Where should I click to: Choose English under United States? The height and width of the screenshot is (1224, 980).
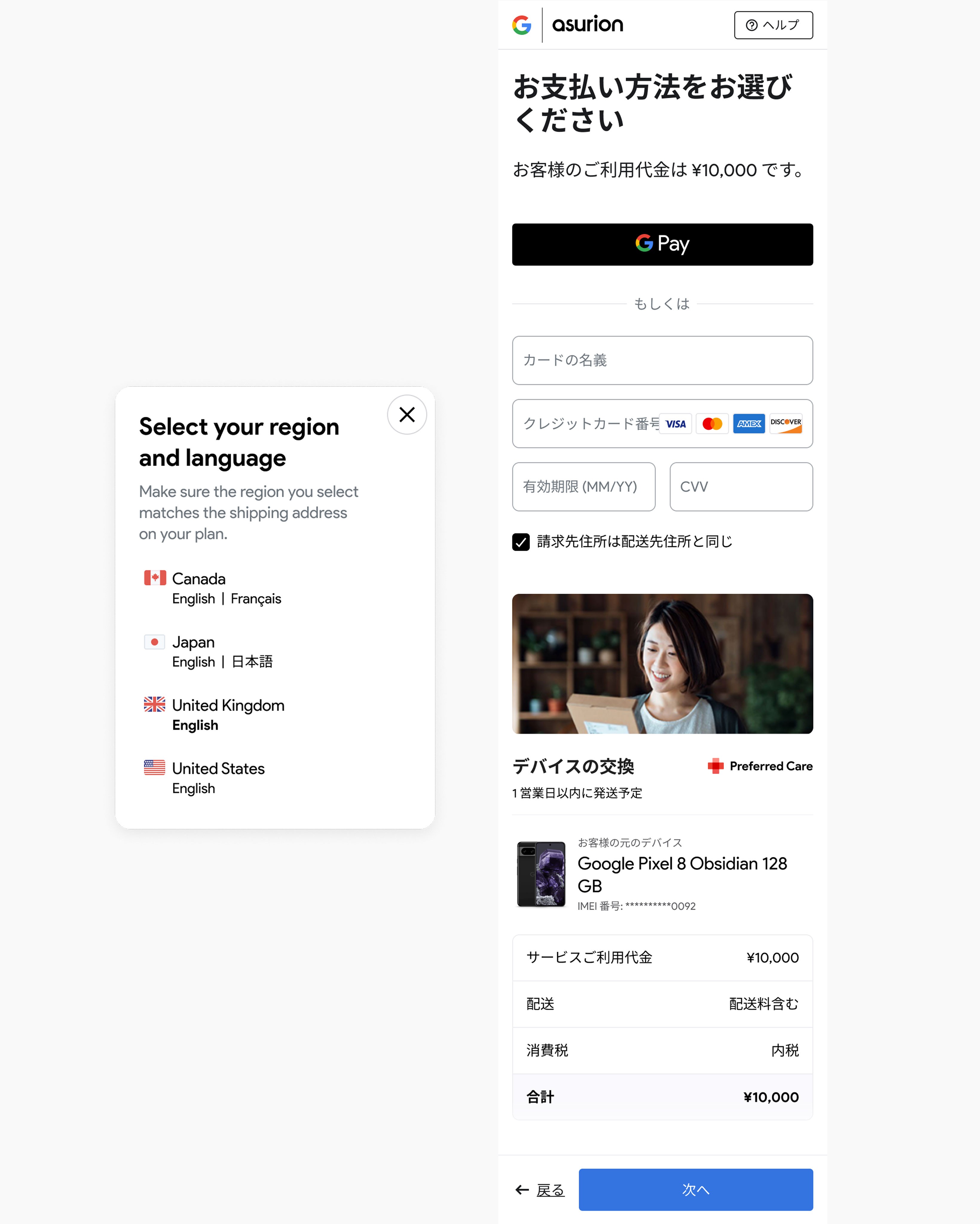[x=194, y=788]
